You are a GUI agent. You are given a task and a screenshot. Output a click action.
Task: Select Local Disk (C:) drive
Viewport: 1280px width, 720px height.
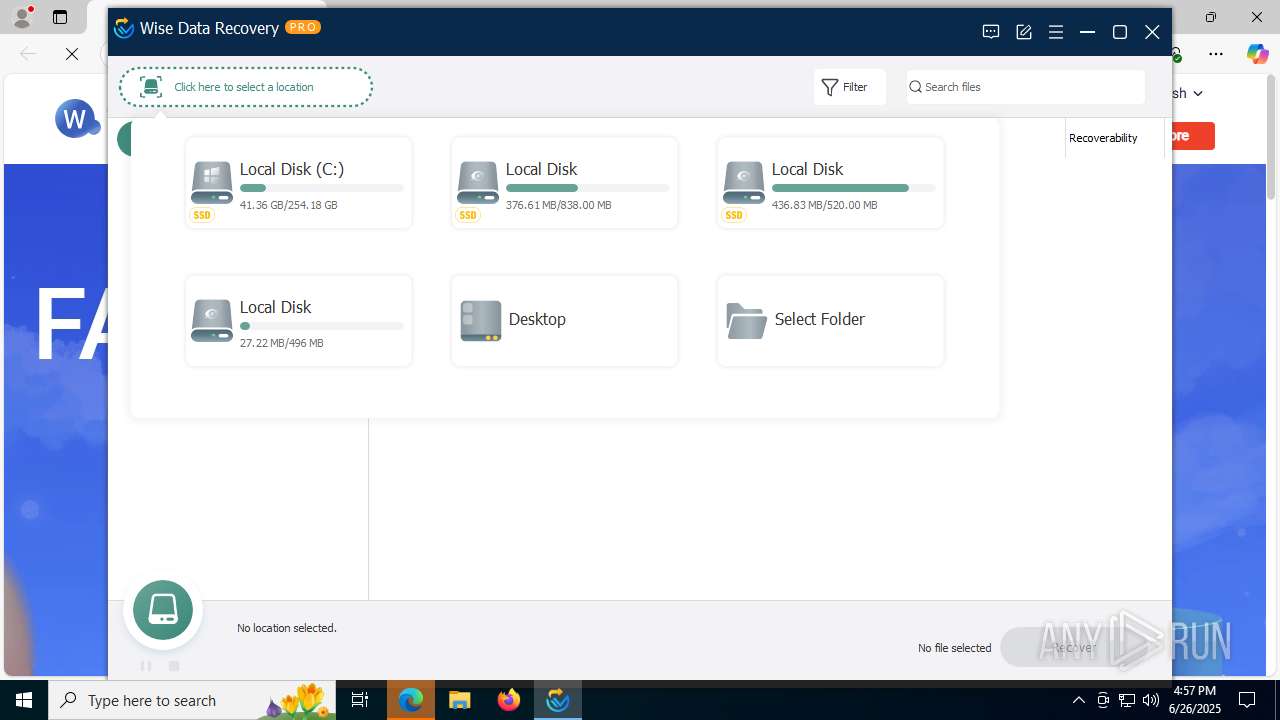tap(299, 183)
